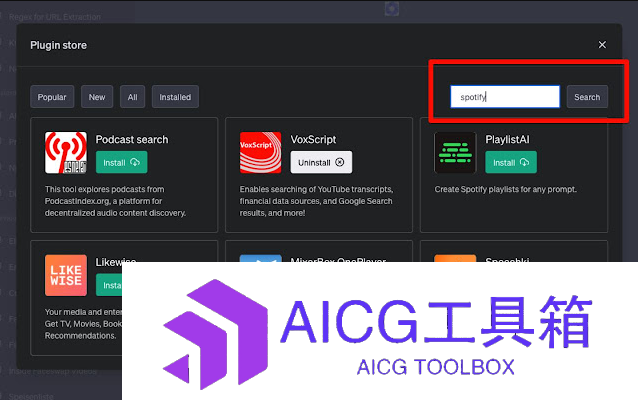The image size is (638, 400).
Task: Focus the plugin search field containing spotify
Action: click(505, 97)
